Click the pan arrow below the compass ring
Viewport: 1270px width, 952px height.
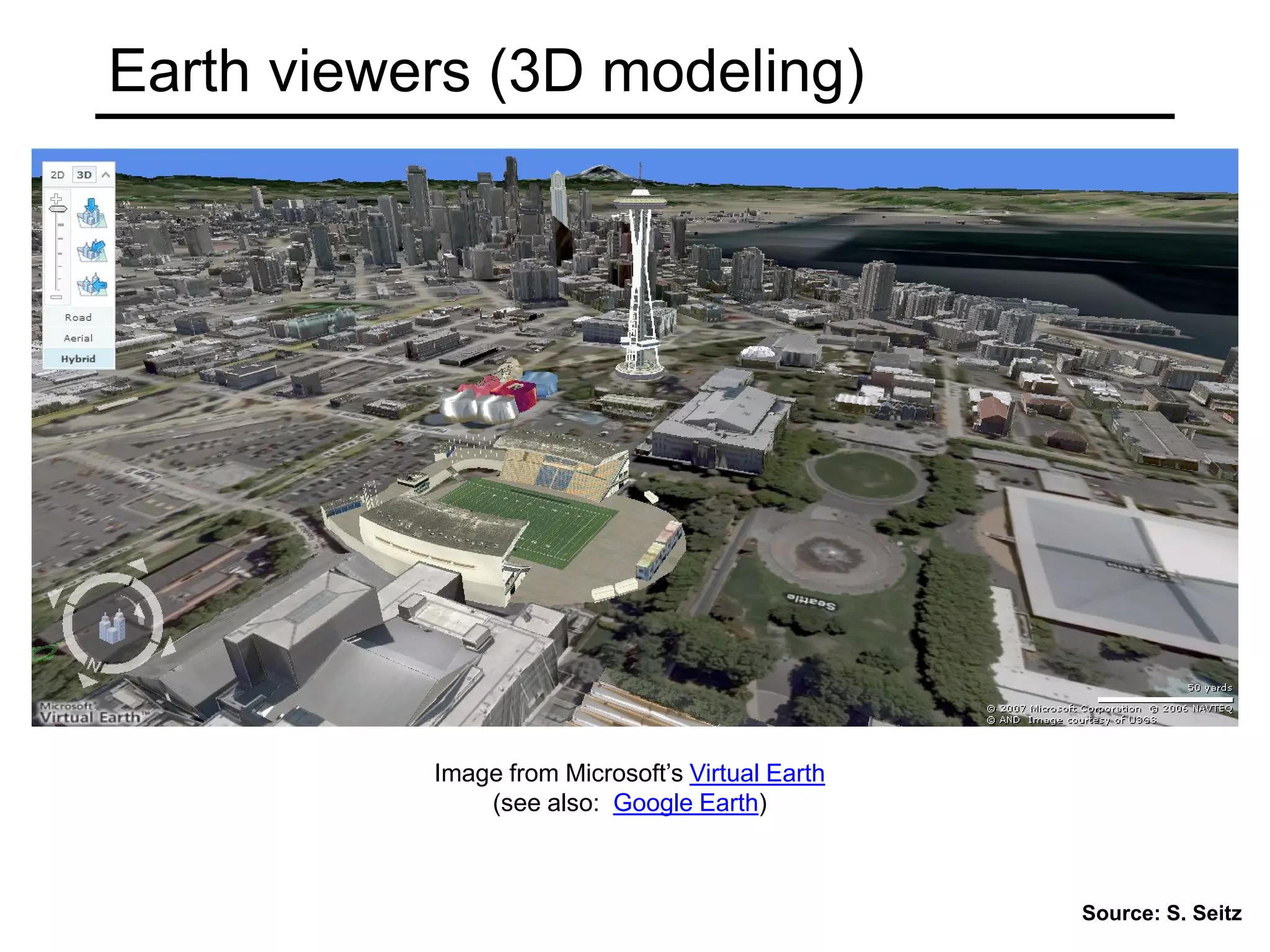coord(86,680)
